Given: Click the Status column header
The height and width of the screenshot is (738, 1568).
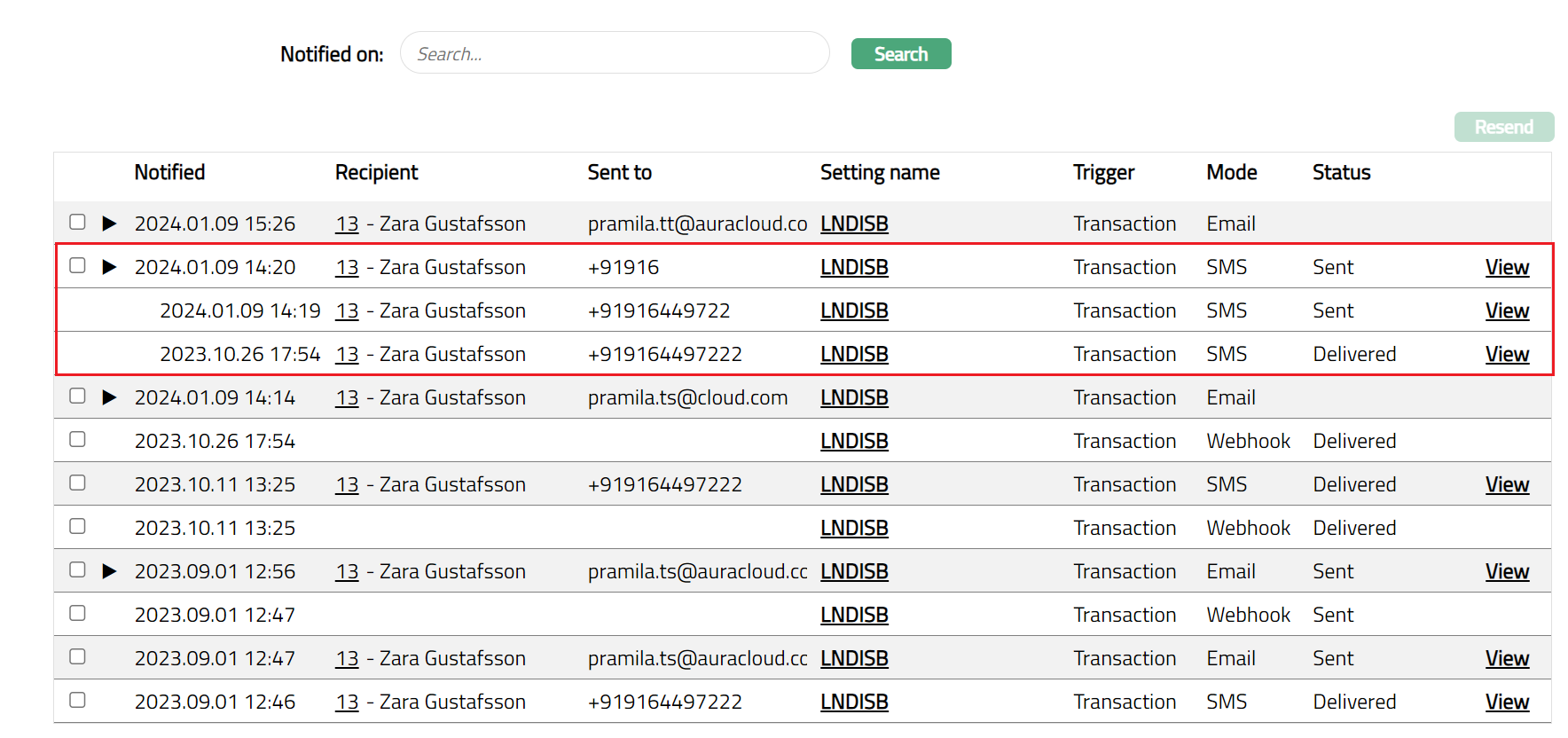Looking at the screenshot, I should click(1341, 172).
